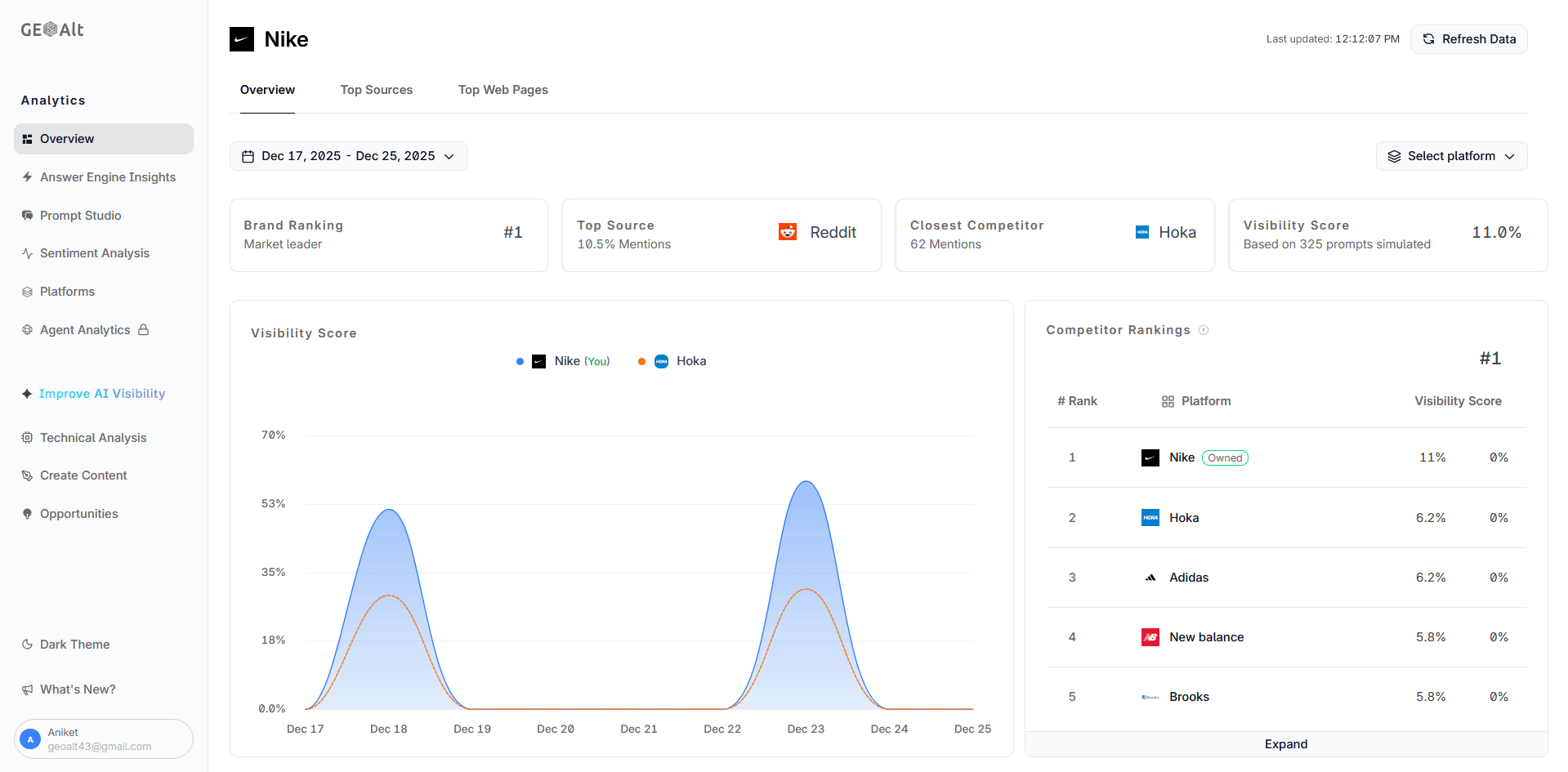This screenshot has width=1568, height=772.
Task: Open the Aniket account menu
Action: click(104, 739)
